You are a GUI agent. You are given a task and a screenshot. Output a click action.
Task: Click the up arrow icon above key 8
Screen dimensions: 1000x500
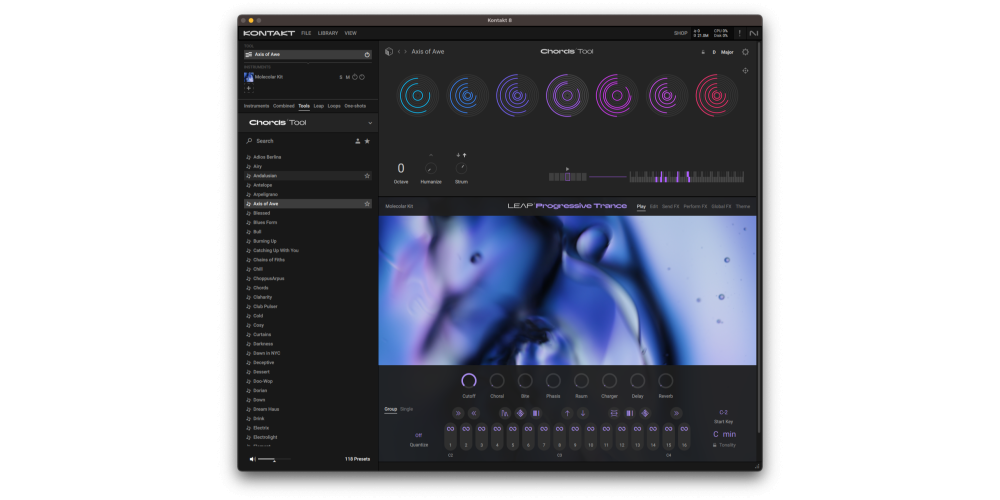tap(567, 413)
